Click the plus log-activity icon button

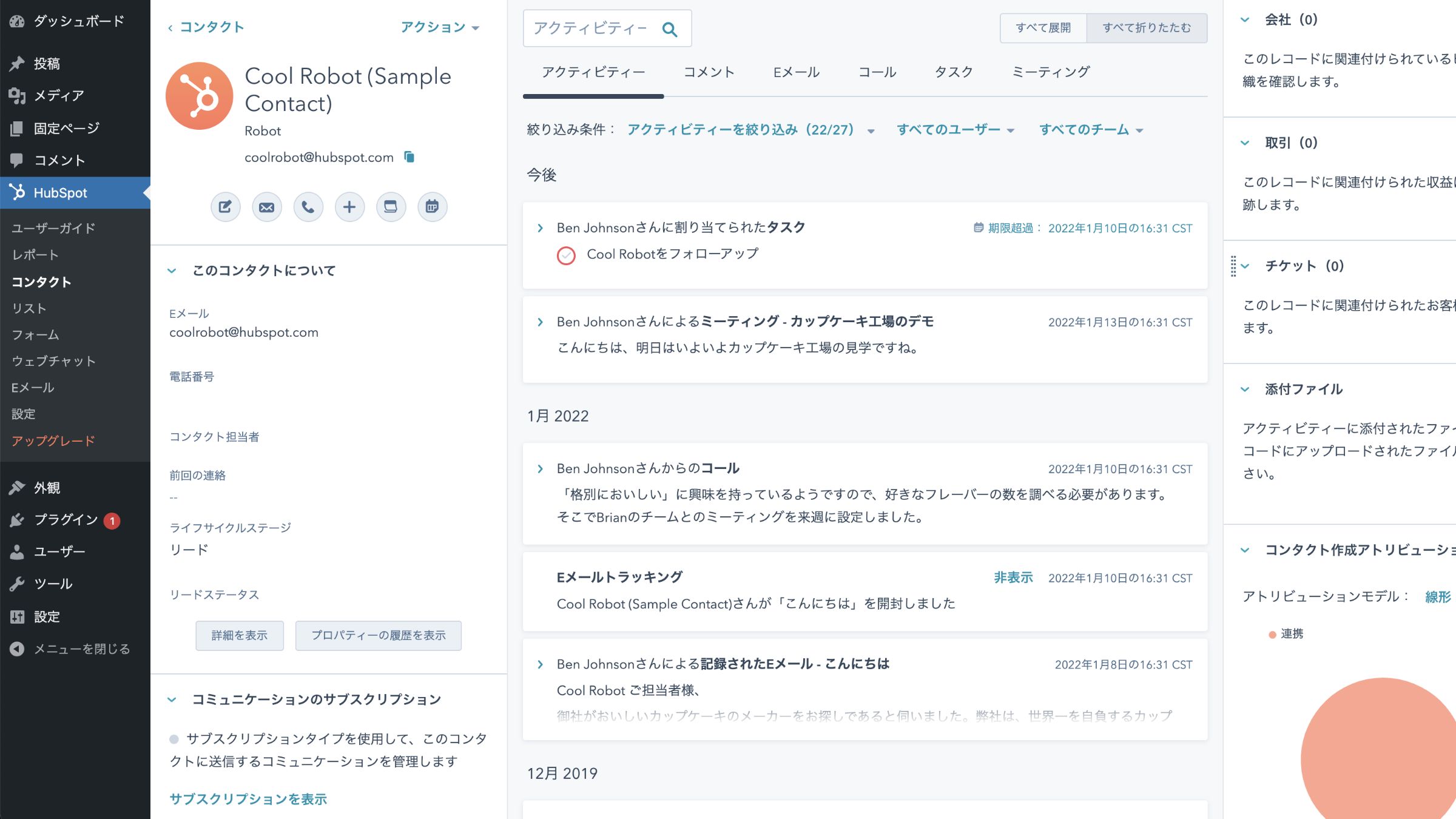coord(349,207)
